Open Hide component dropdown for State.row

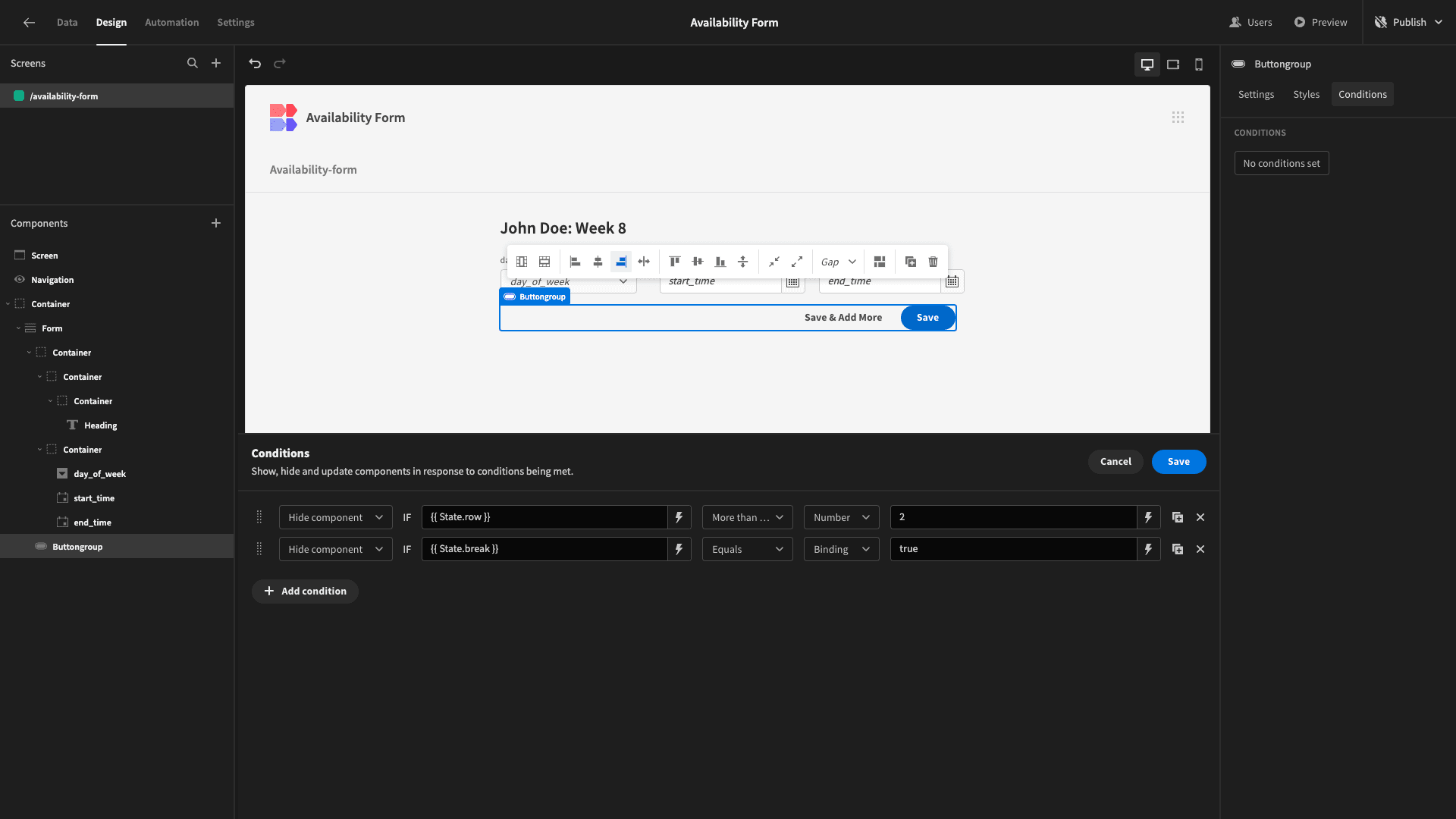coord(336,517)
